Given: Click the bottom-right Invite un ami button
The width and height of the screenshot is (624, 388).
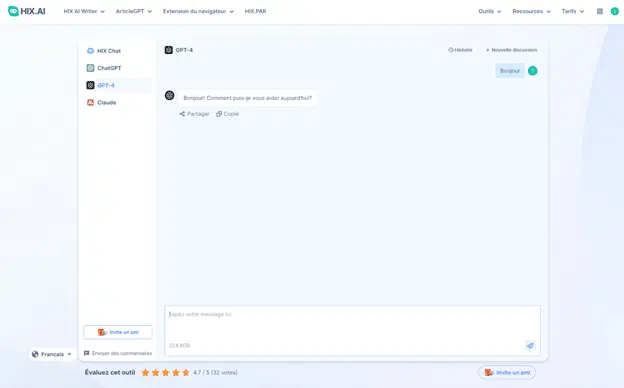Looking at the screenshot, I should click(x=507, y=372).
